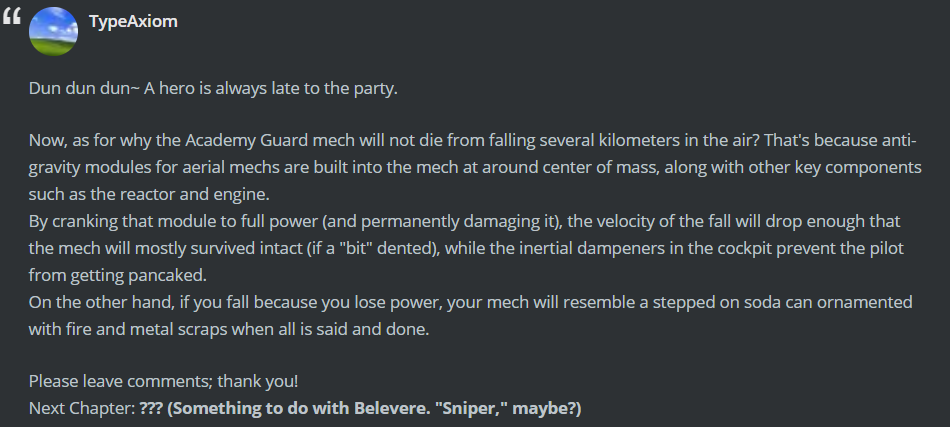The width and height of the screenshot is (950, 427).
Task: Click the opening quotation mark icon
Action: (12, 19)
